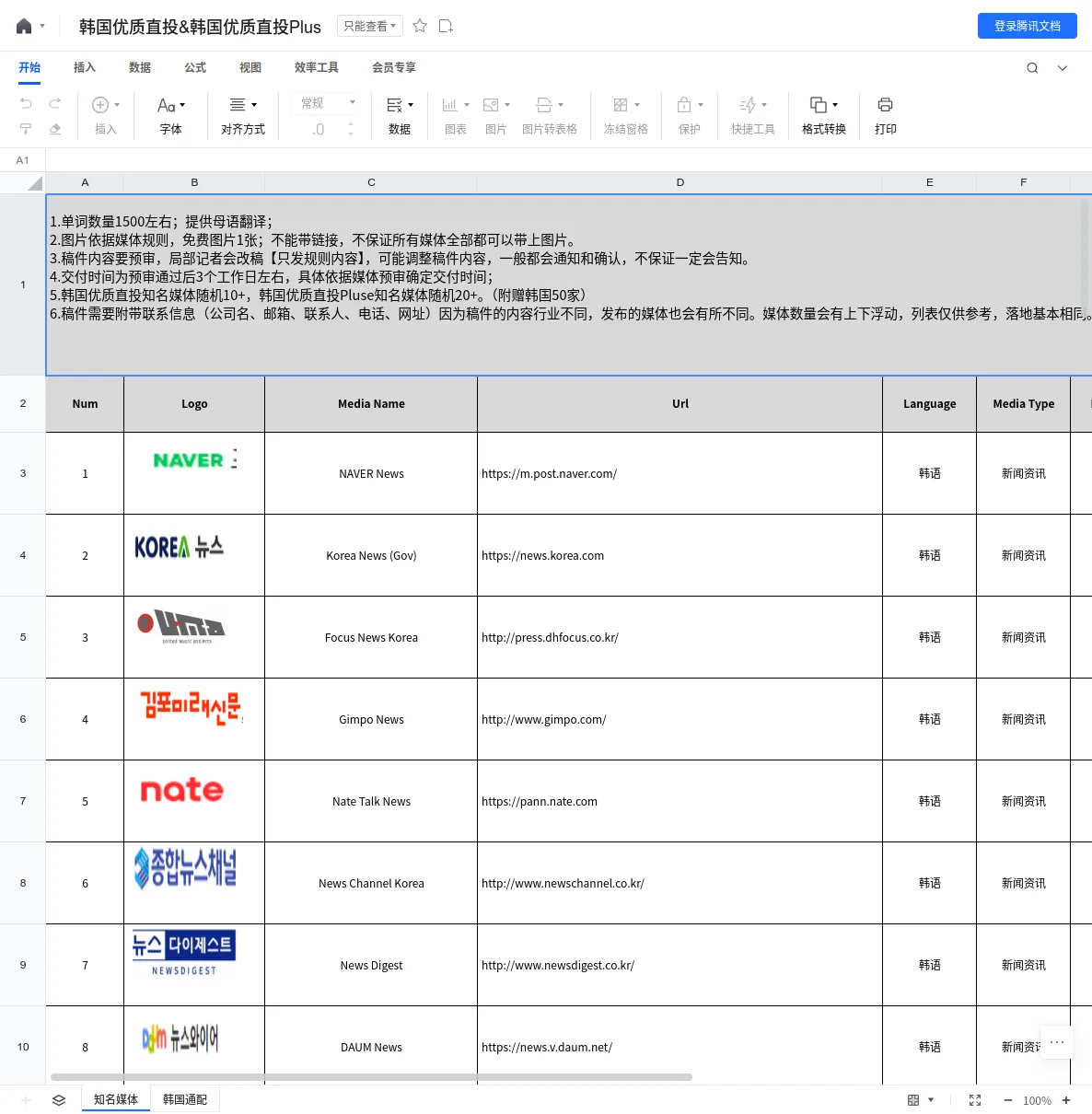Open the 效率工具 ribbon tab
1092x1114 pixels.
[x=317, y=67]
